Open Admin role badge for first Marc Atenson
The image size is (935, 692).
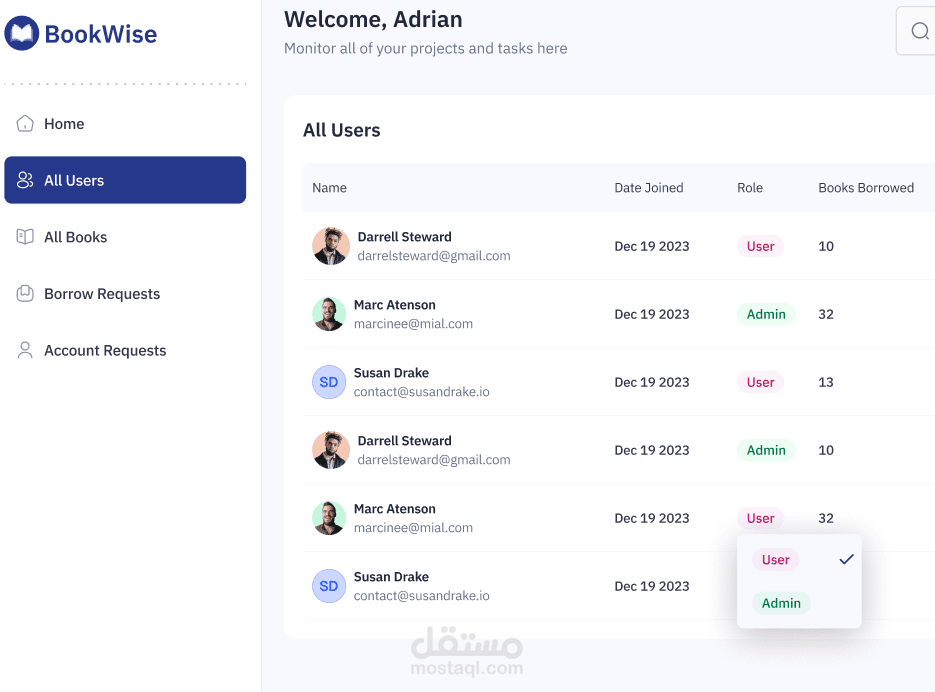coord(766,314)
